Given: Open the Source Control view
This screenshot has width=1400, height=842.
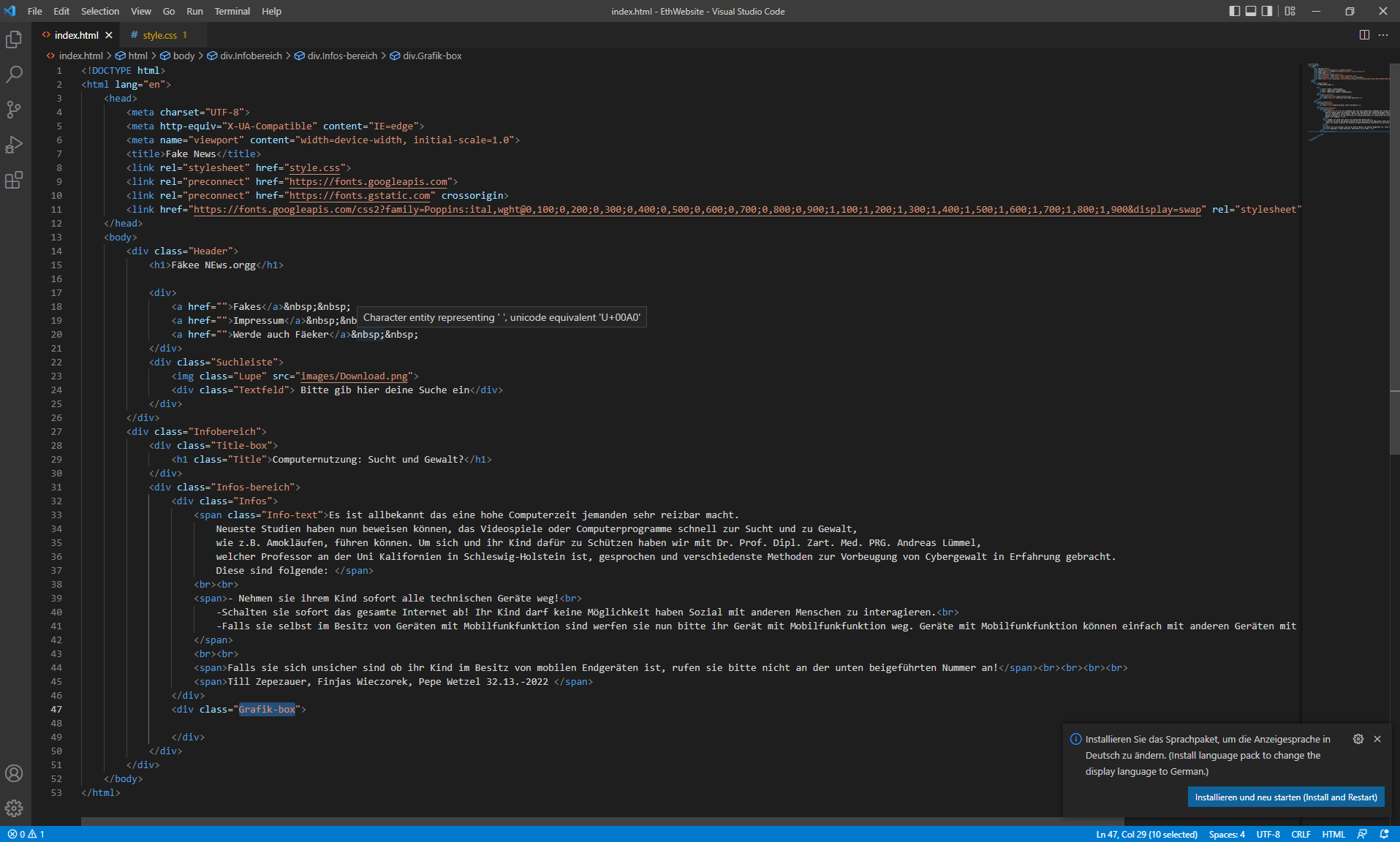Looking at the screenshot, I should click(14, 110).
